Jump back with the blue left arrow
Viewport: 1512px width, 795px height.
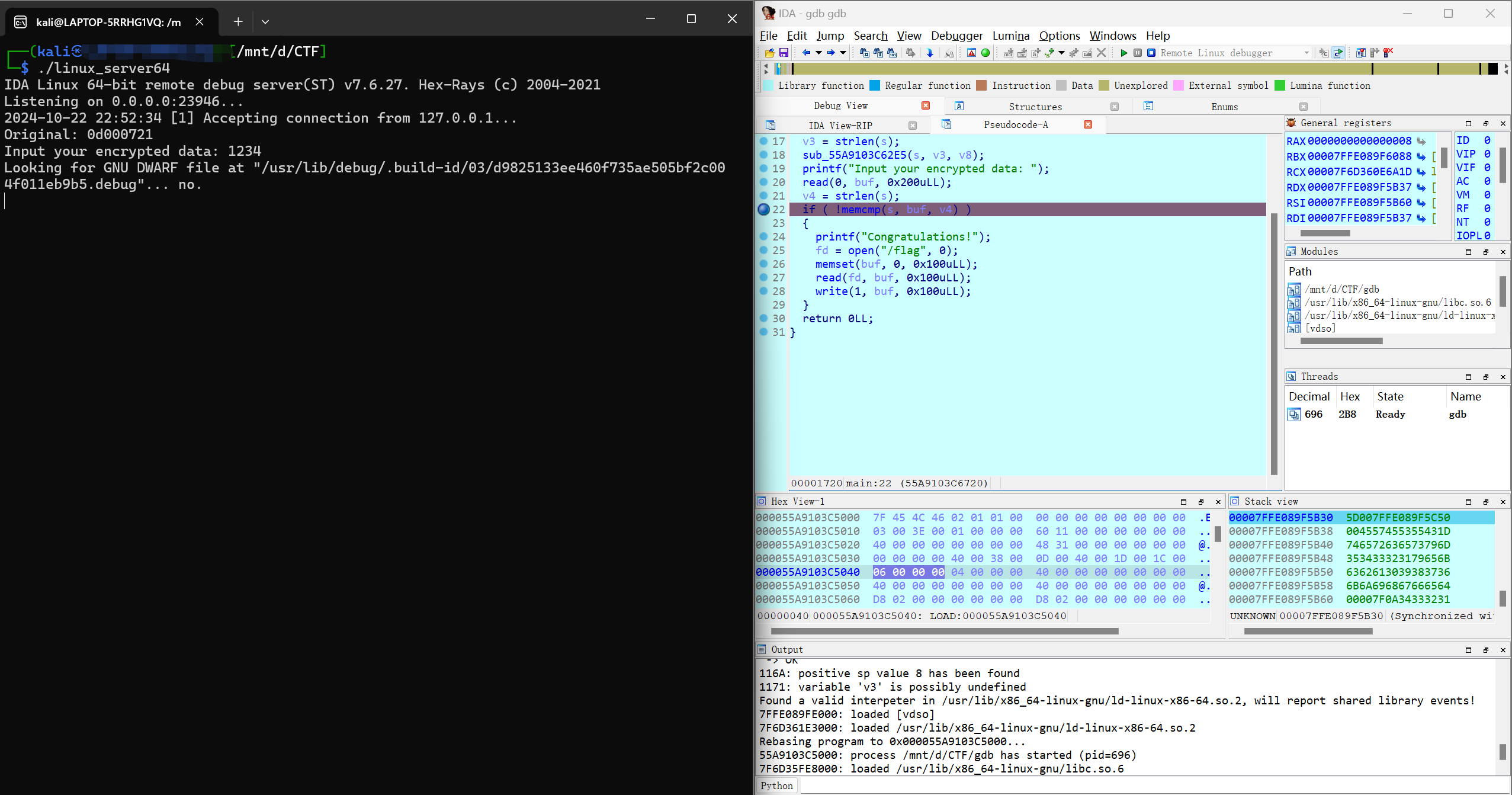tap(806, 53)
